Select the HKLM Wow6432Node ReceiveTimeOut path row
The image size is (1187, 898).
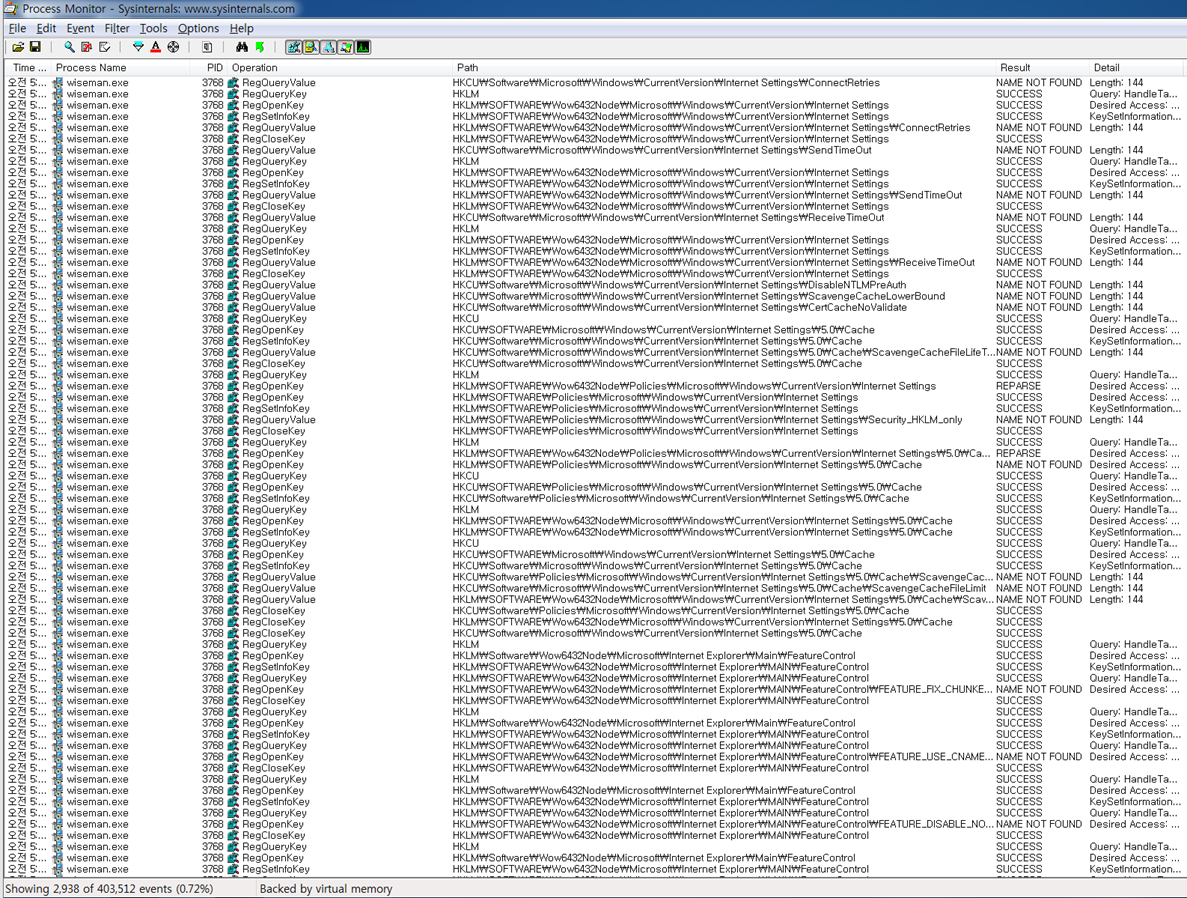[714, 262]
